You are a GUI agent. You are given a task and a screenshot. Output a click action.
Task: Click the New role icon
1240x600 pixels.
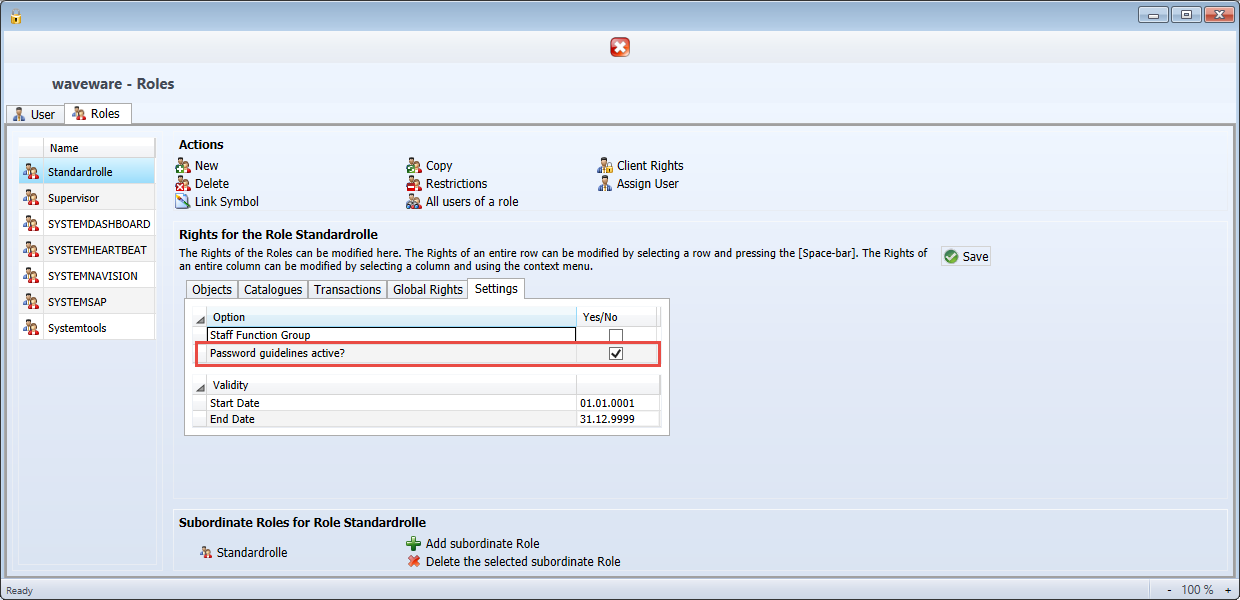coord(183,166)
